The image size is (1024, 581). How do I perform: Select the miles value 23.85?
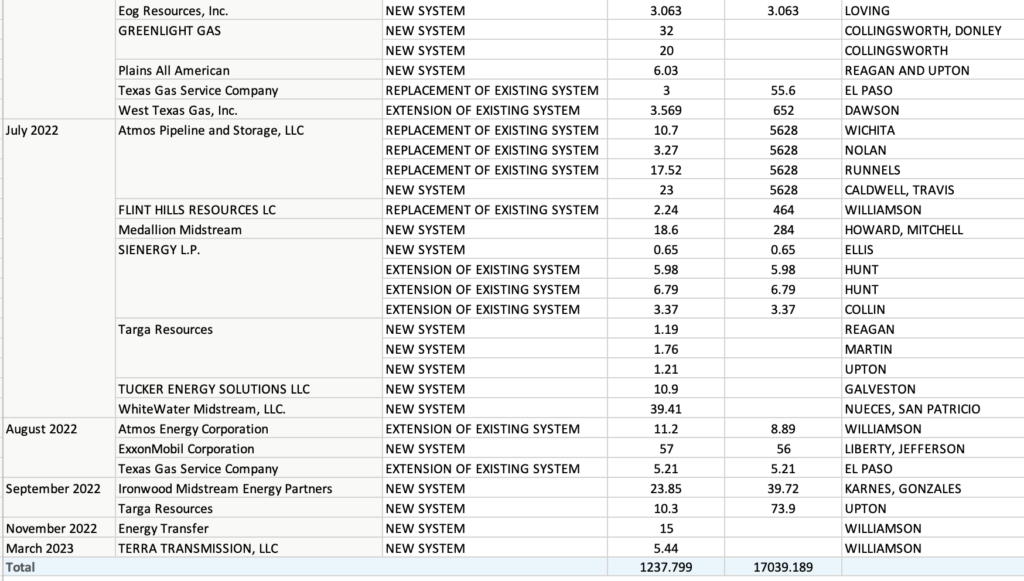click(665, 488)
